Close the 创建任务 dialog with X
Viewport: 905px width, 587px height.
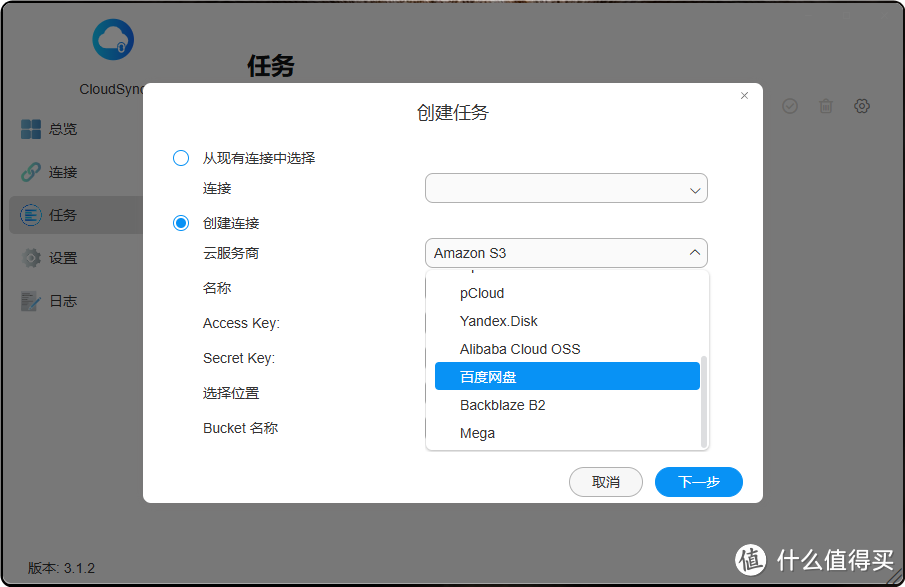[x=745, y=96]
